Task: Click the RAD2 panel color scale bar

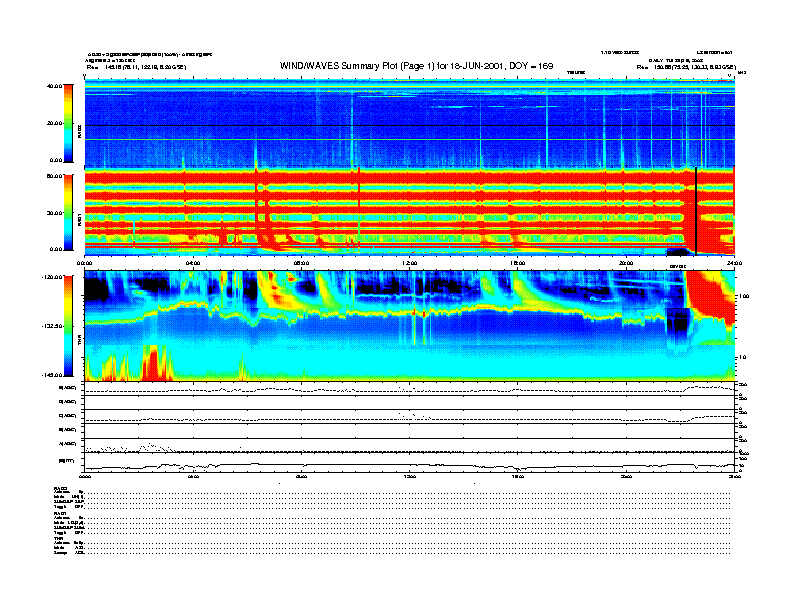Action: [x=68, y=124]
